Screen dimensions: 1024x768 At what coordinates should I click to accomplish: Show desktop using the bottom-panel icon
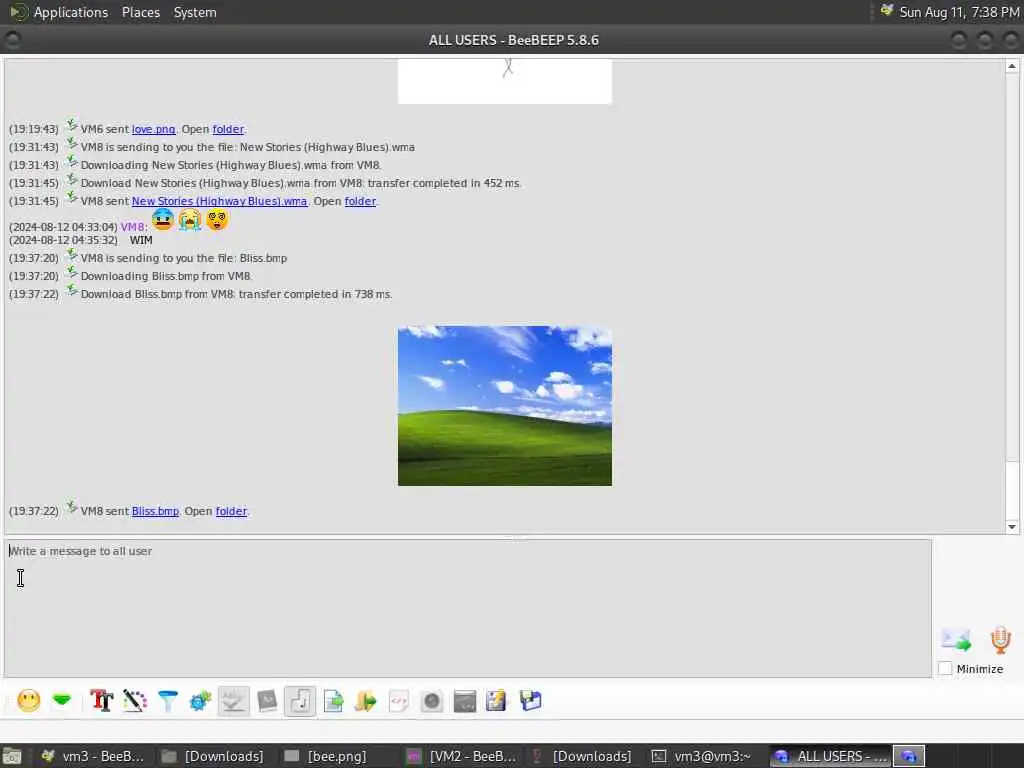(x=12, y=756)
